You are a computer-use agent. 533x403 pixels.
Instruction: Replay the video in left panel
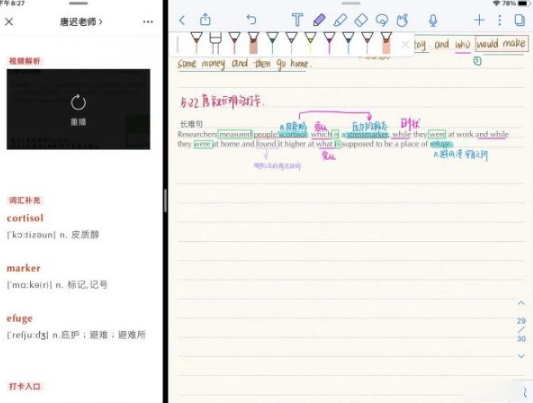78,109
